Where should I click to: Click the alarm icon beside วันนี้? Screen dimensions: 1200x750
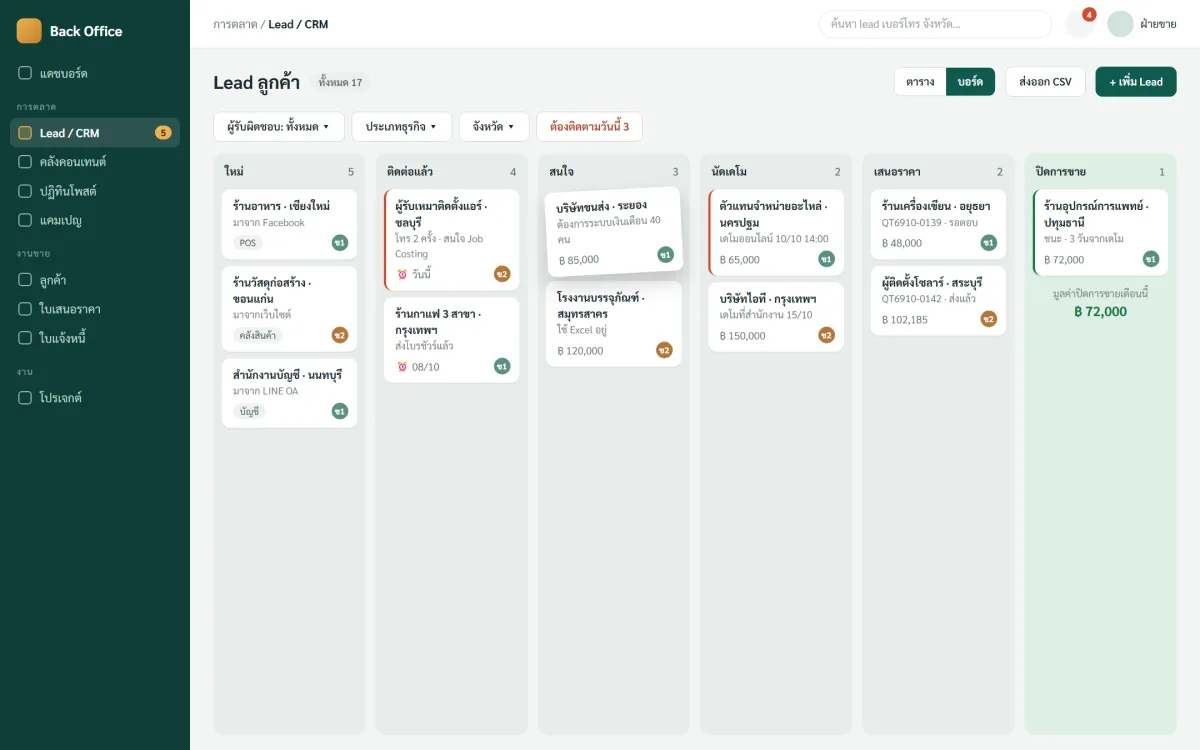pyautogui.click(x=402, y=274)
